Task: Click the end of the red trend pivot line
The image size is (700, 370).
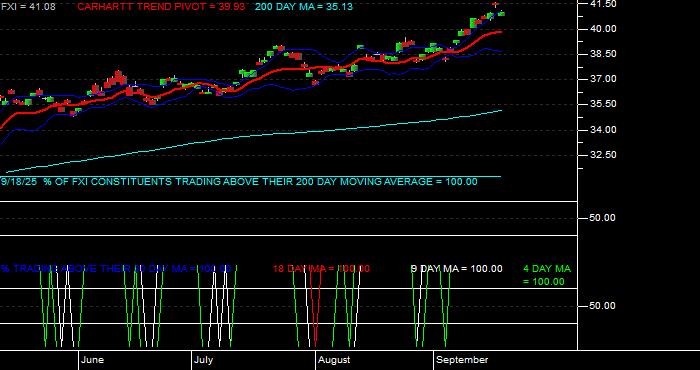Action: tap(500, 32)
